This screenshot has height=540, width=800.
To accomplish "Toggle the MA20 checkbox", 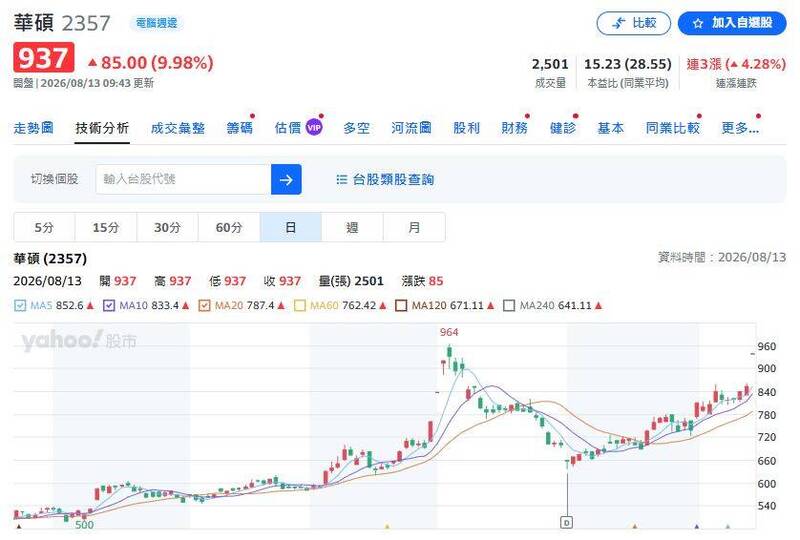I will pyautogui.click(x=204, y=306).
